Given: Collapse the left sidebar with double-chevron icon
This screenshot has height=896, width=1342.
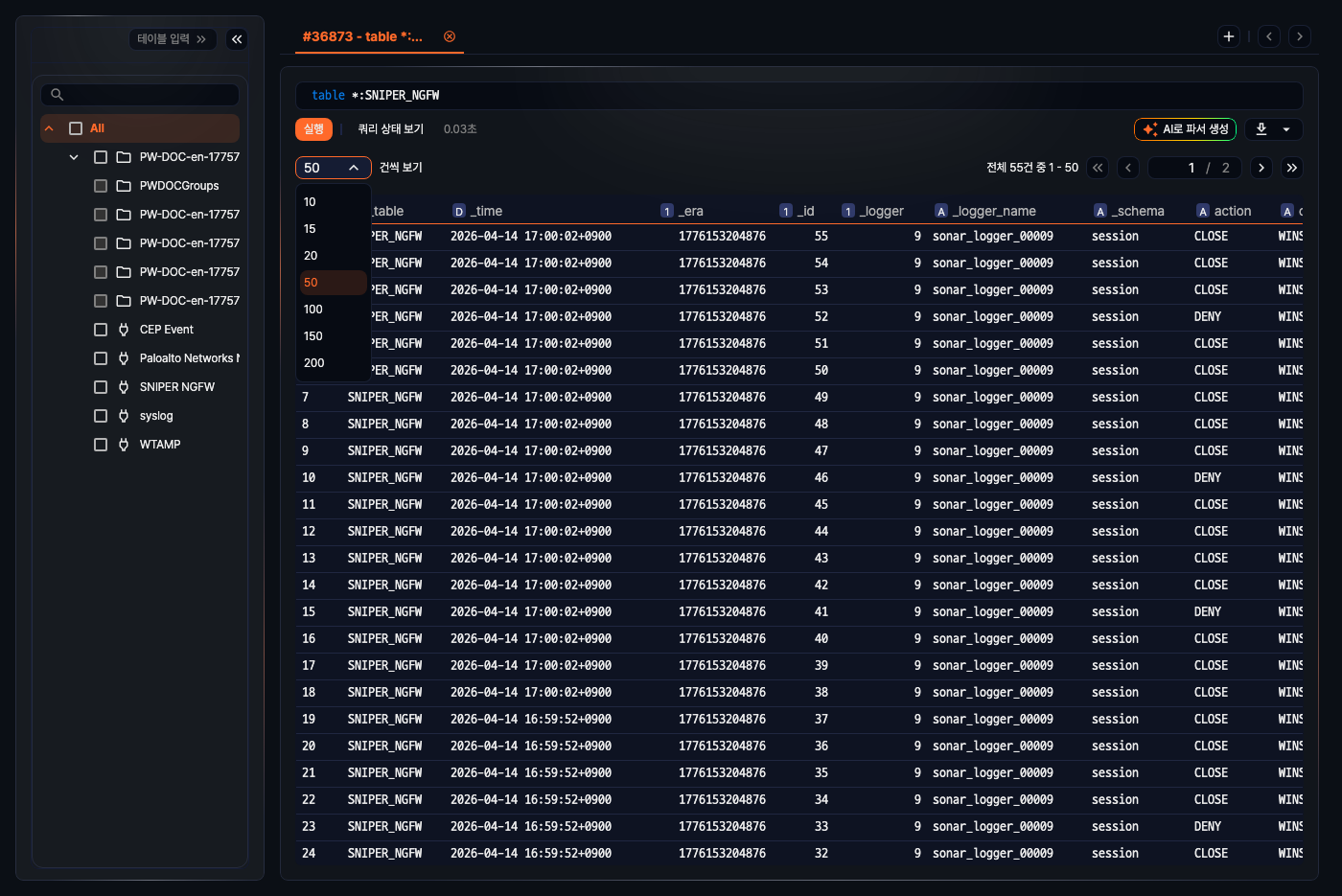Looking at the screenshot, I should tap(237, 39).
